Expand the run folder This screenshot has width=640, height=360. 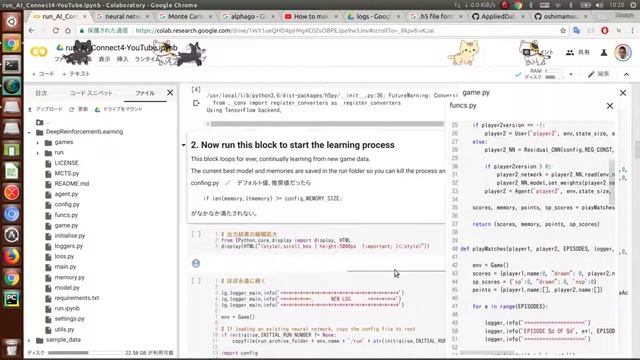coord(38,153)
